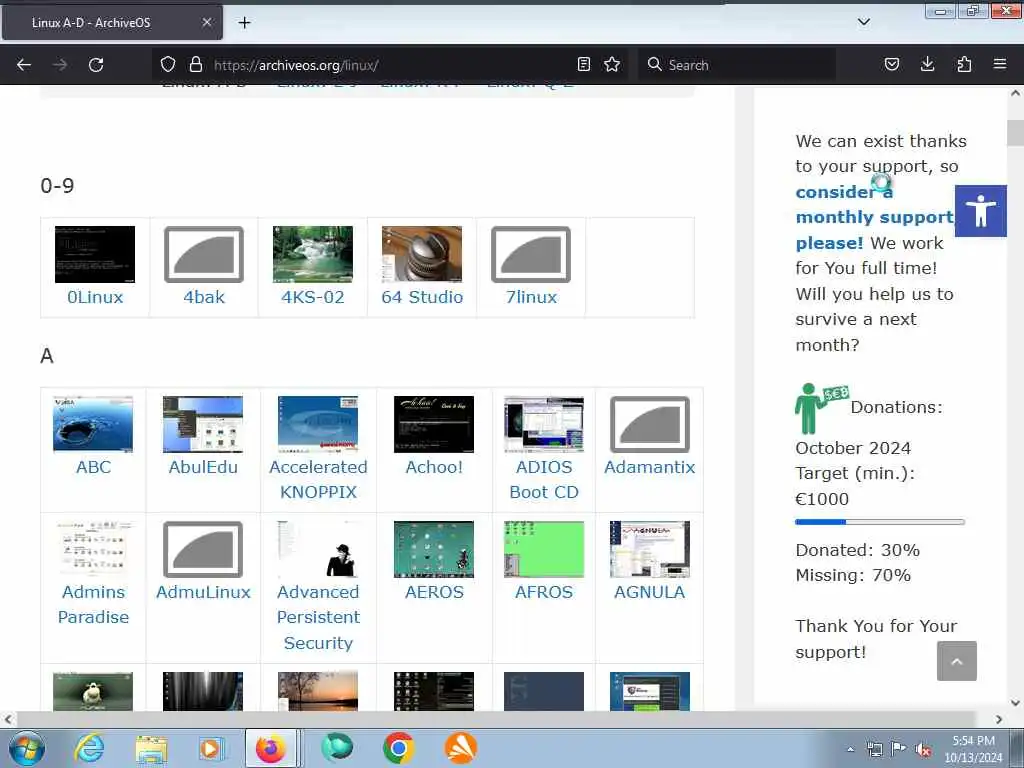Click the Achoo! screenshot thumbnail
The height and width of the screenshot is (768, 1024).
pyautogui.click(x=434, y=424)
